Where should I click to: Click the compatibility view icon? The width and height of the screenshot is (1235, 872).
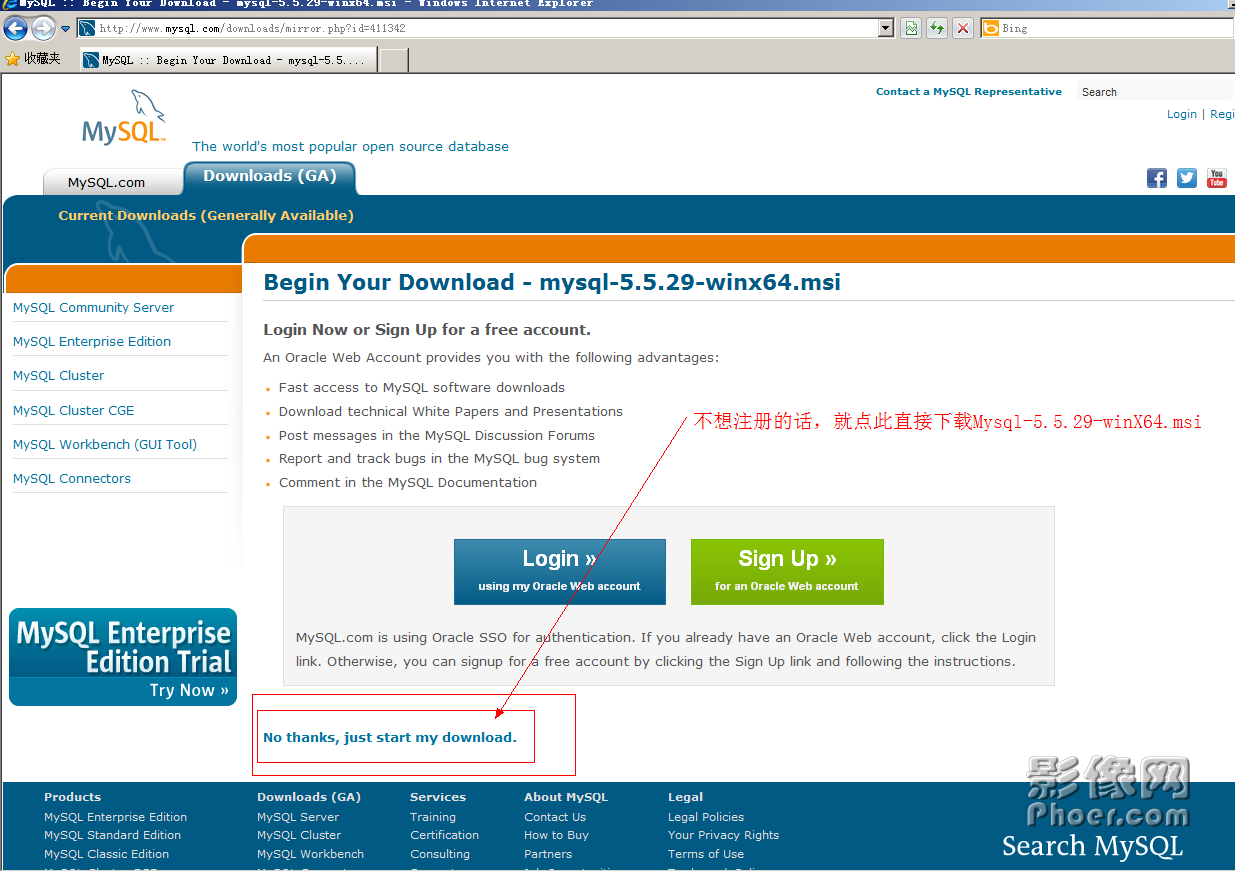point(911,28)
